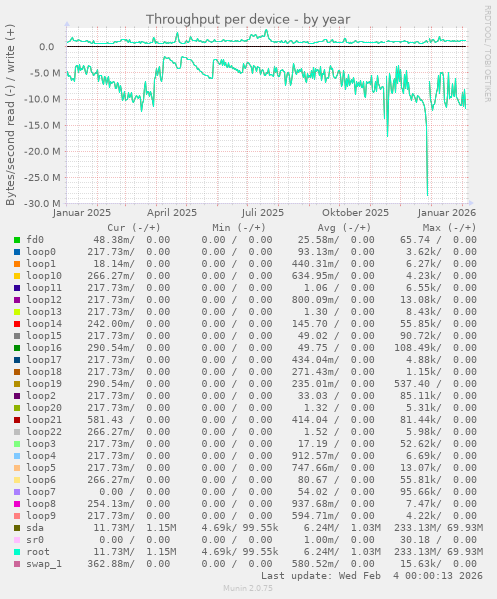
Task: Click the green fd0 legend swatch
Action: 17,240
